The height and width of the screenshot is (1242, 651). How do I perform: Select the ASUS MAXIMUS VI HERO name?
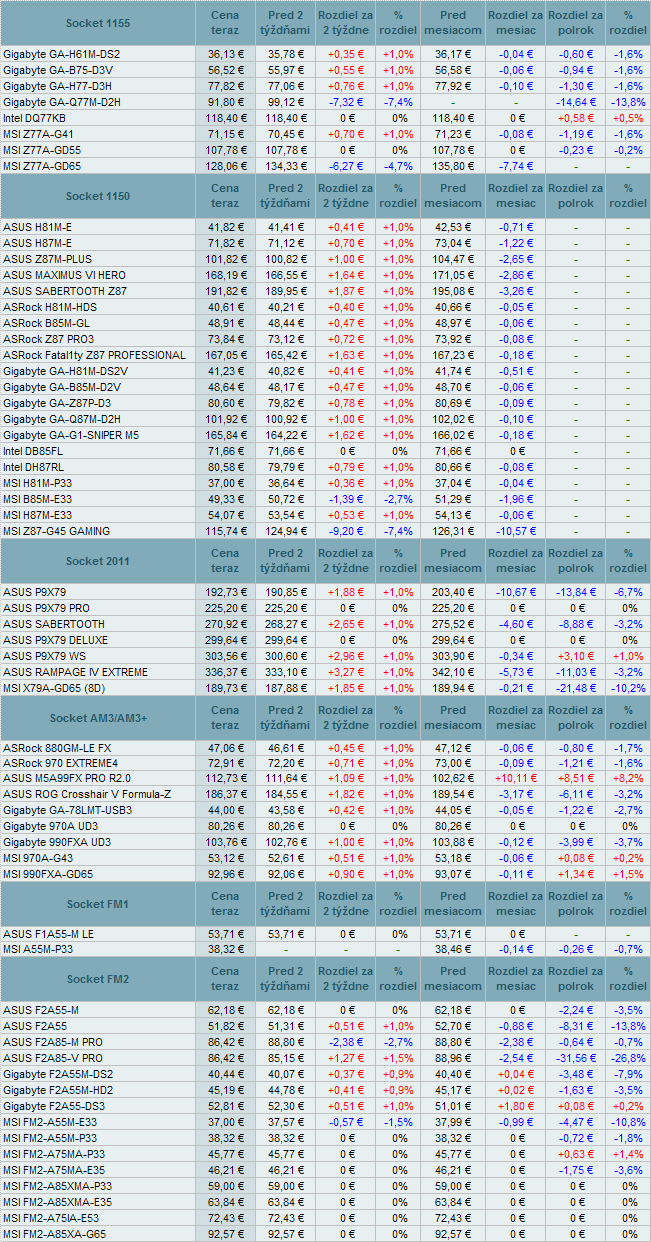click(64, 275)
